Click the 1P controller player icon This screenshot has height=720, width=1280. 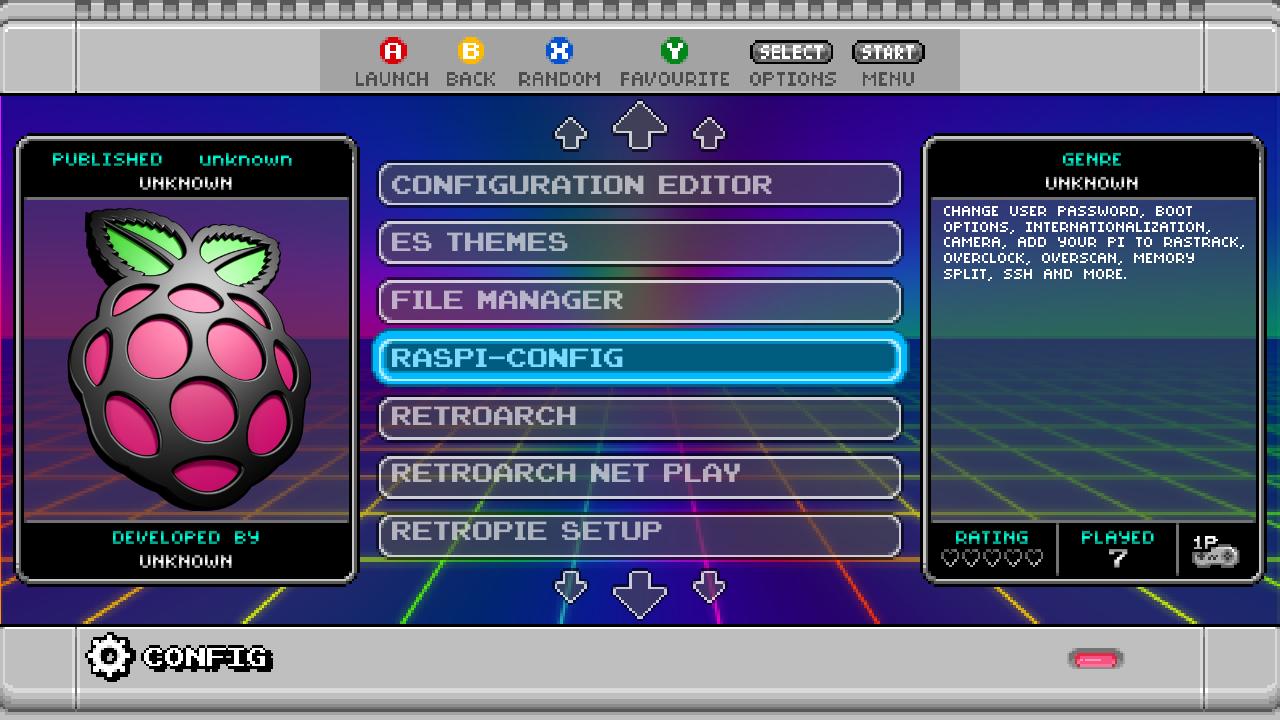click(x=1215, y=551)
